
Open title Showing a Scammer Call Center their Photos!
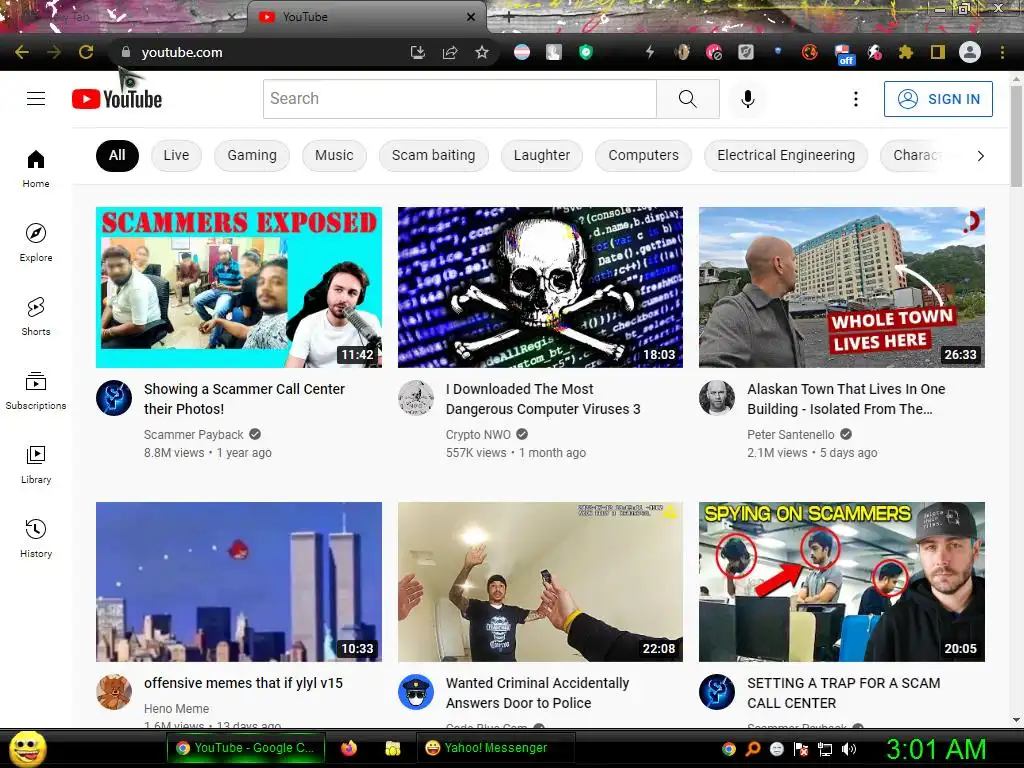[x=244, y=398]
